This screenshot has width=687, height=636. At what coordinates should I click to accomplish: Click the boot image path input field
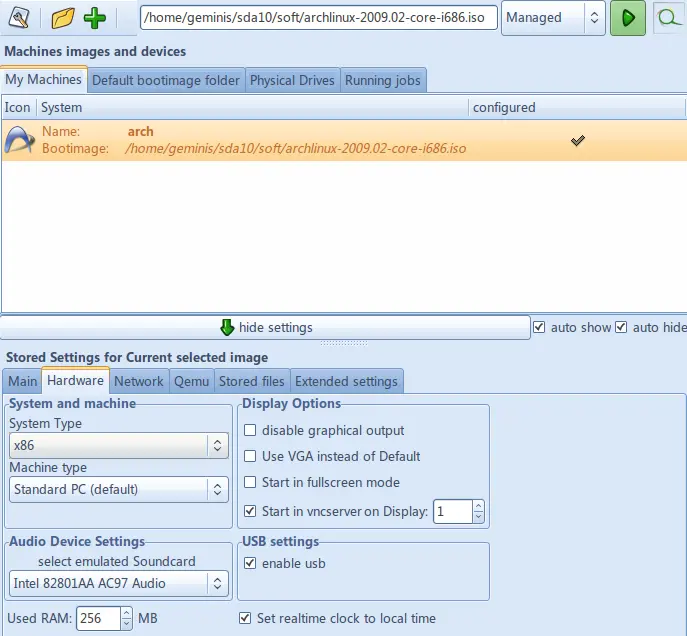point(318,18)
